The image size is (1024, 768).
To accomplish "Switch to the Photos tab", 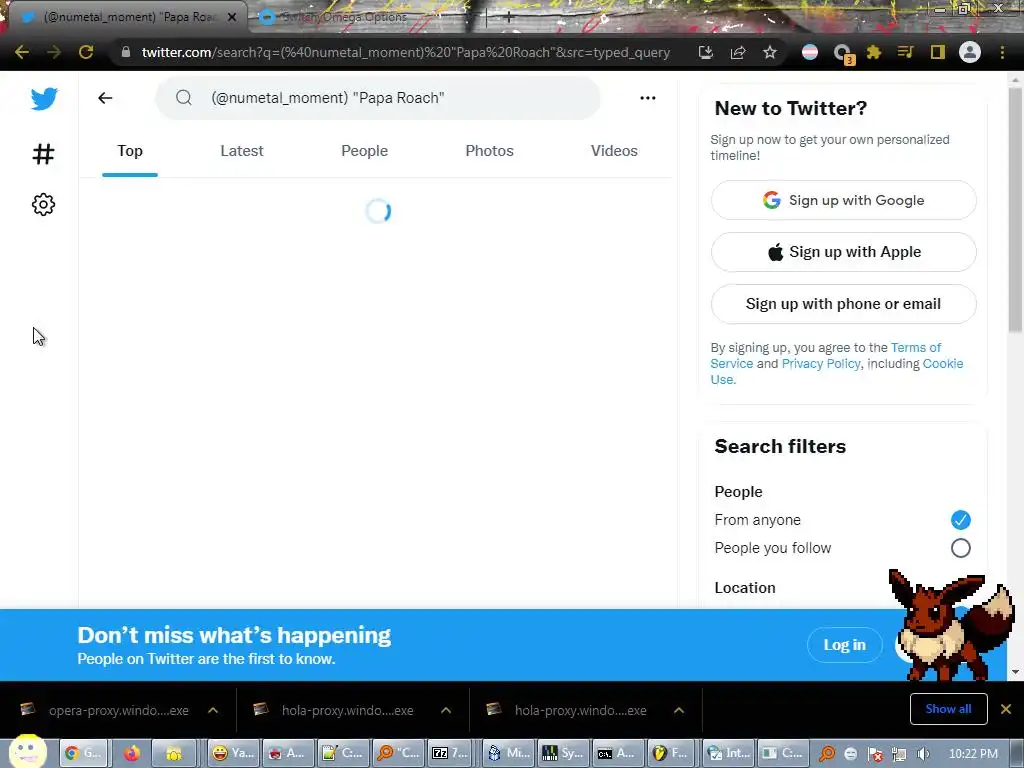I will pos(489,152).
